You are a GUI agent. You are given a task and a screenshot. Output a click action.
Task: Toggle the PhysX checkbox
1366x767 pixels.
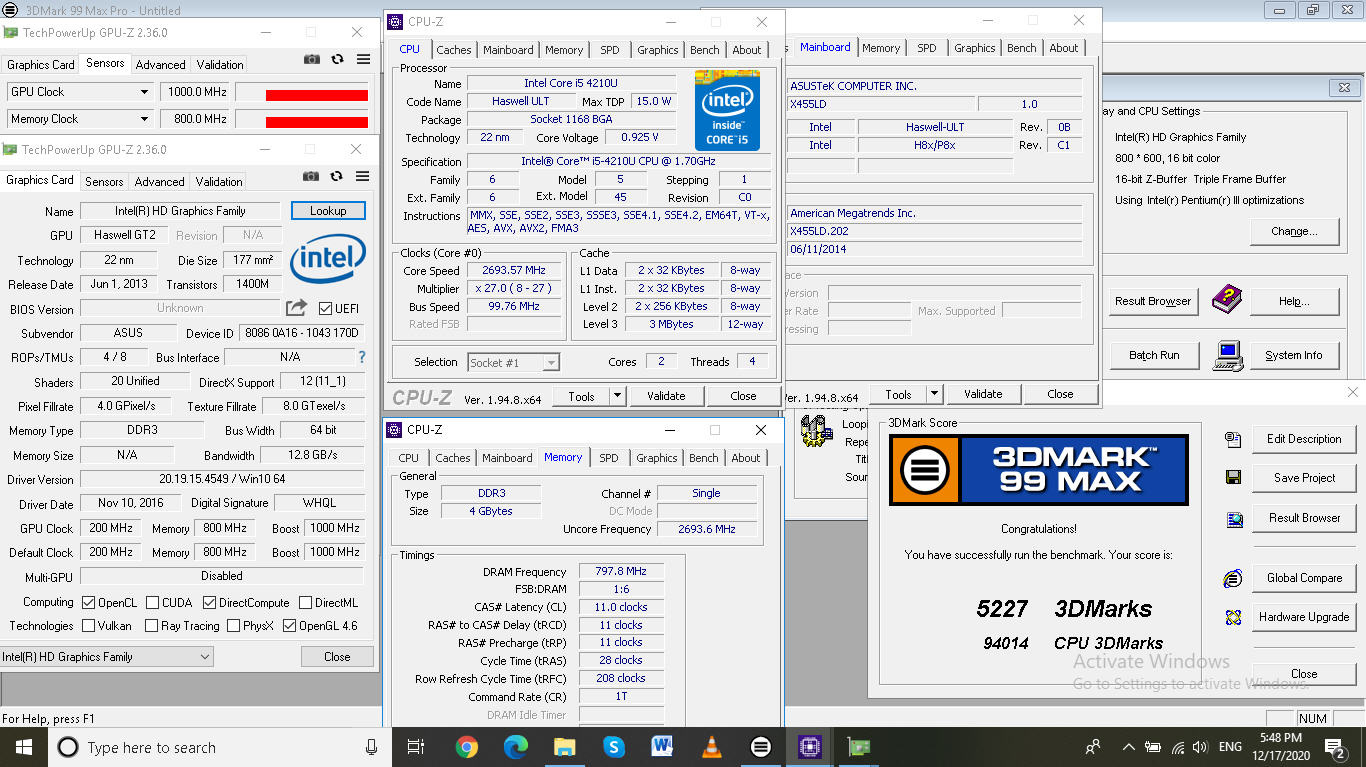[233, 626]
